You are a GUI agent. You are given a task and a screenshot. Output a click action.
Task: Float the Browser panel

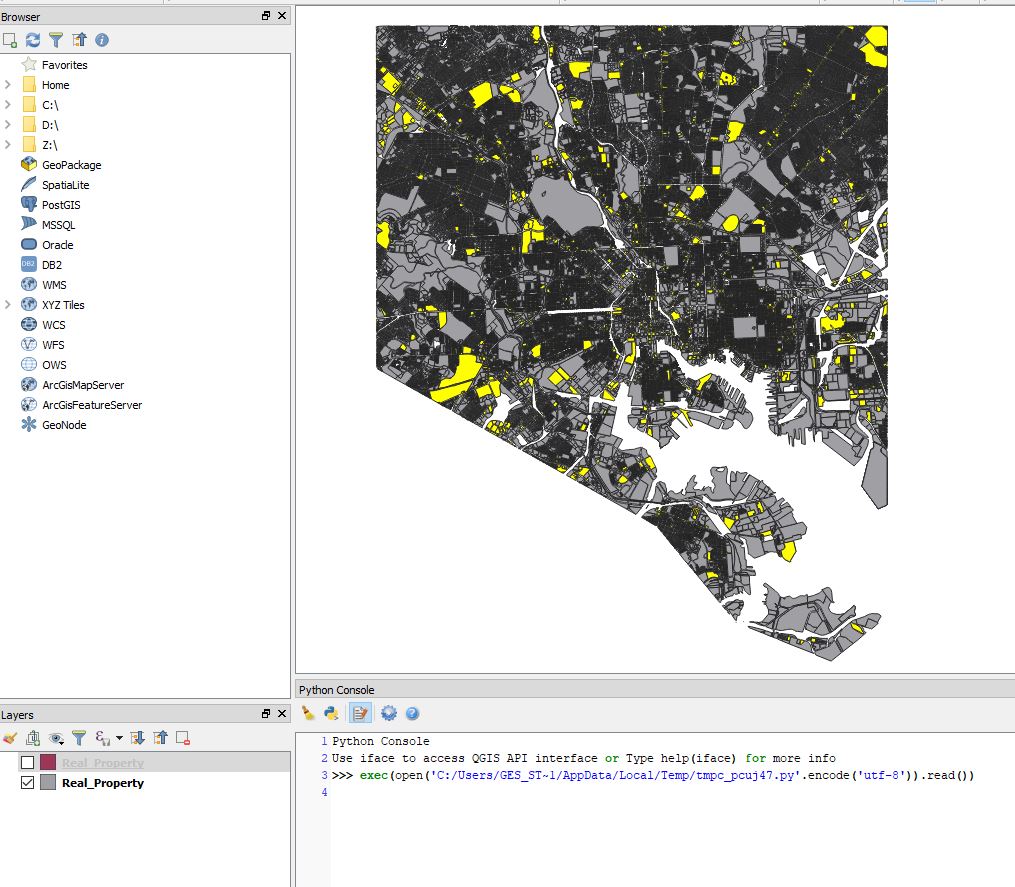click(x=265, y=16)
